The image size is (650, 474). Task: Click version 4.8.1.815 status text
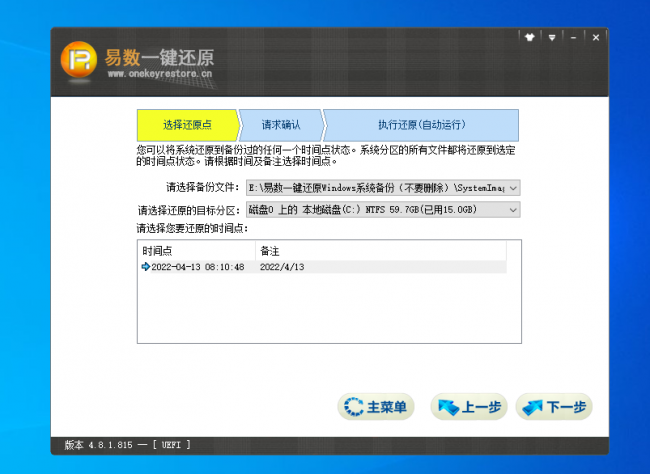pos(99,445)
